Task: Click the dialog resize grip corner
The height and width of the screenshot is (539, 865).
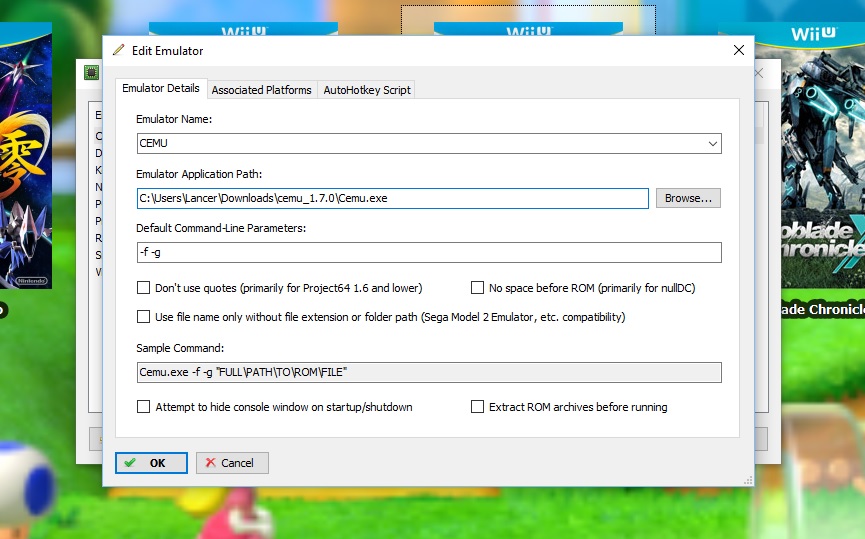Action: point(748,481)
